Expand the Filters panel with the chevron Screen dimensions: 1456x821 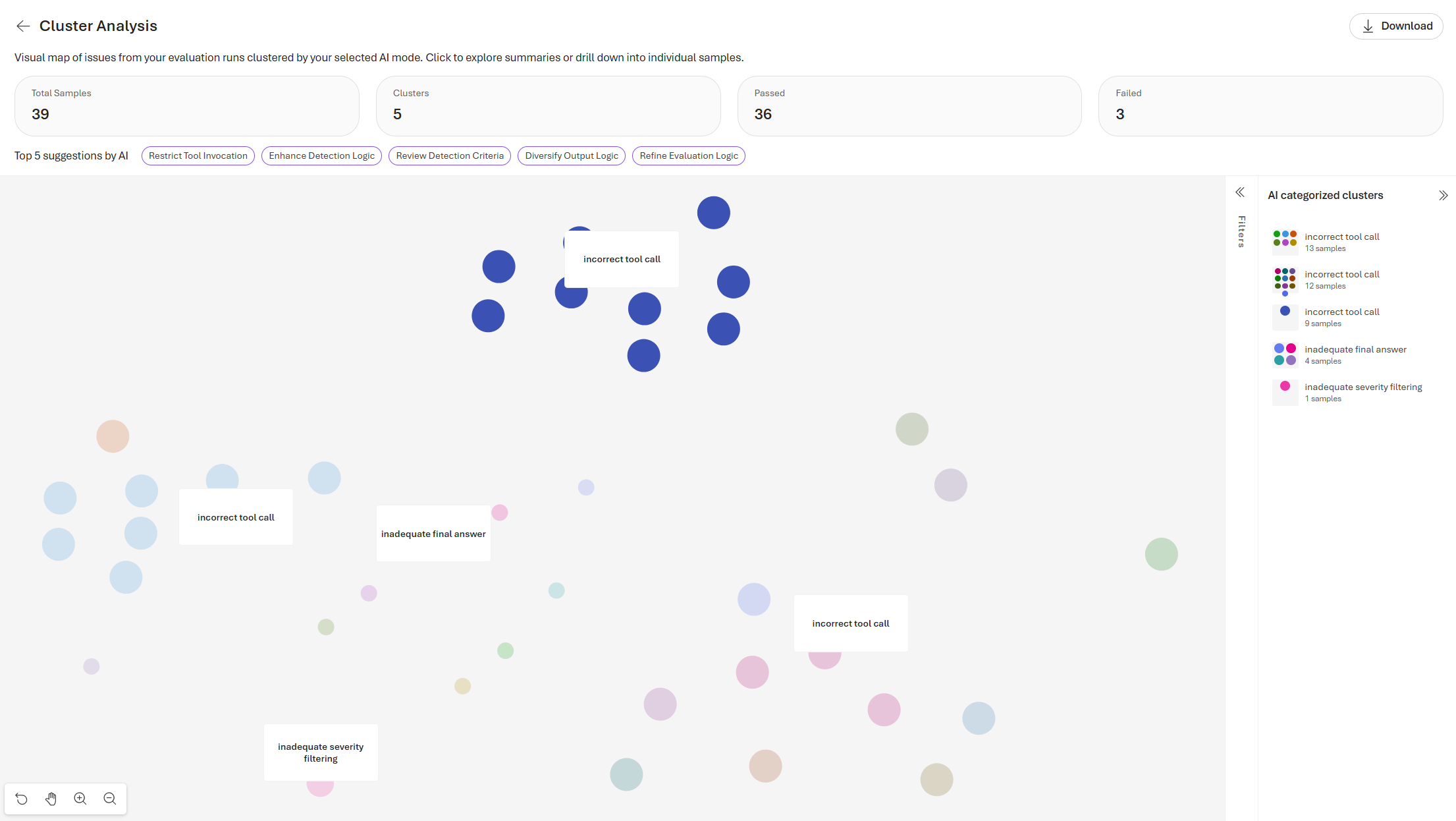1240,192
